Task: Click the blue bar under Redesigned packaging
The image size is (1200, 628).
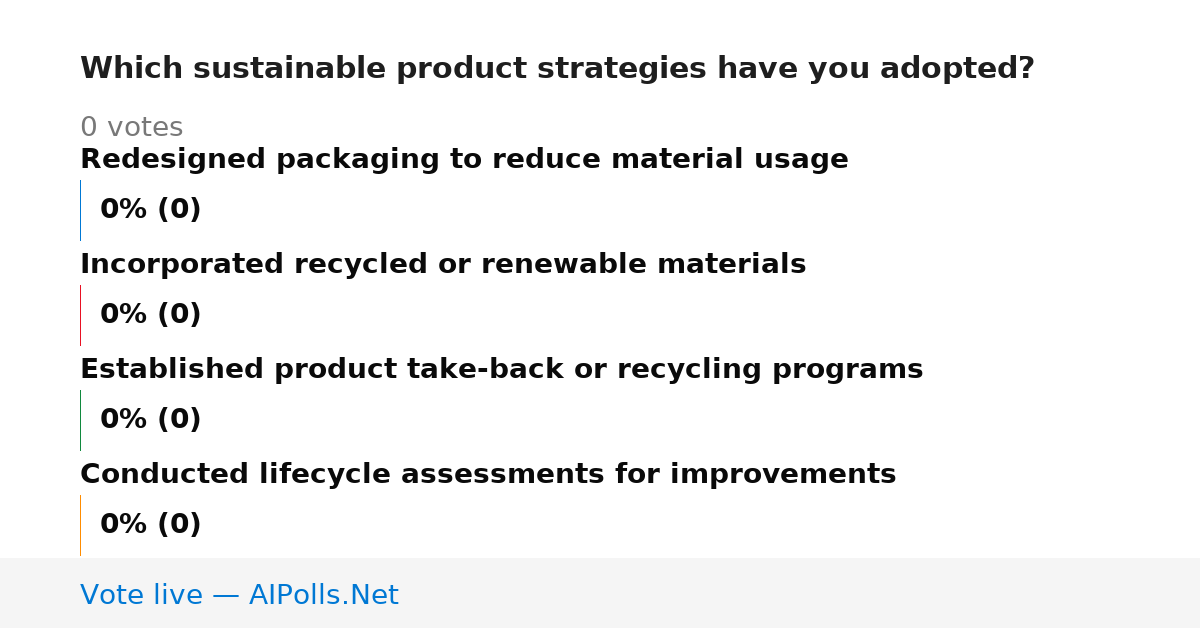Action: 80,210
